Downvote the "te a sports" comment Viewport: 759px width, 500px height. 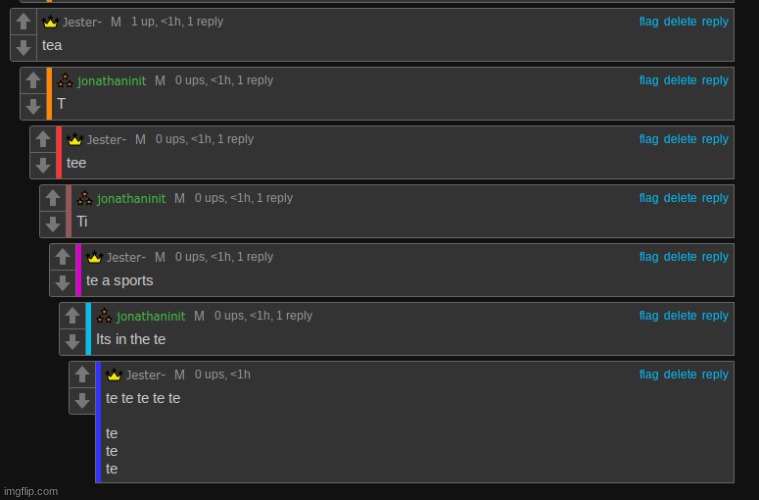[x=62, y=283]
